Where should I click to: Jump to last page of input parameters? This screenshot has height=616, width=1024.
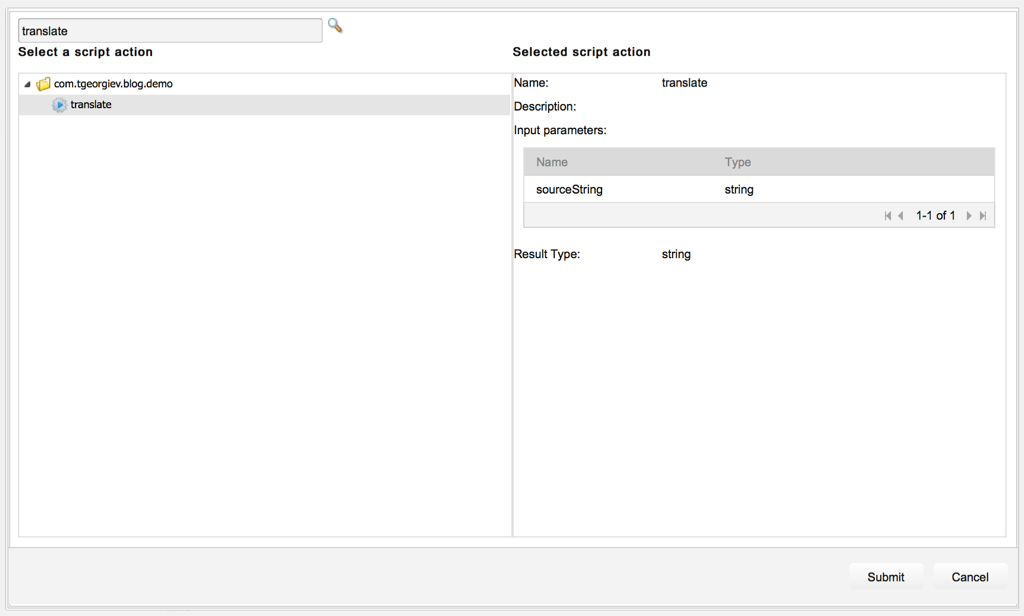983,216
